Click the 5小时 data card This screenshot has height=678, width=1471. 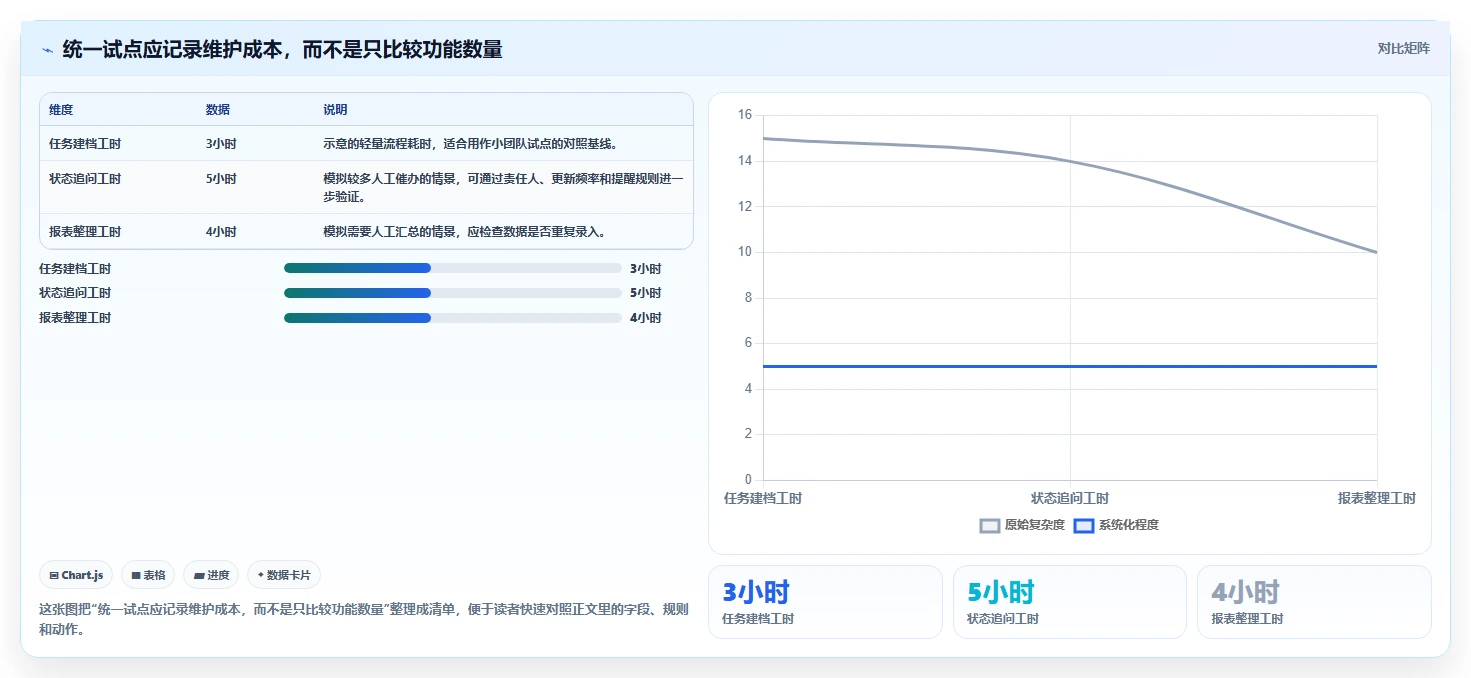[1070, 602]
